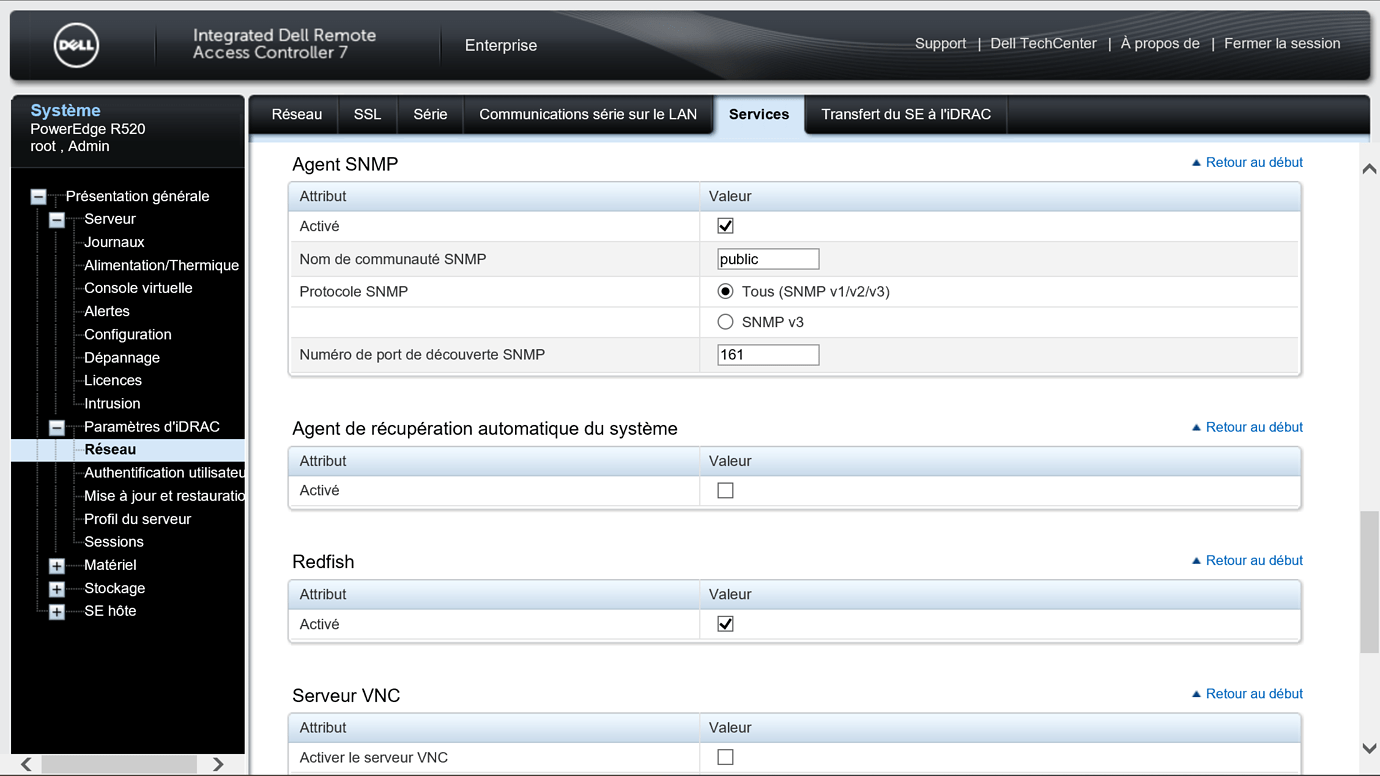Image resolution: width=1380 pixels, height=776 pixels.
Task: Click the right scroll arrow under the navigation tree
Action: [x=219, y=763]
